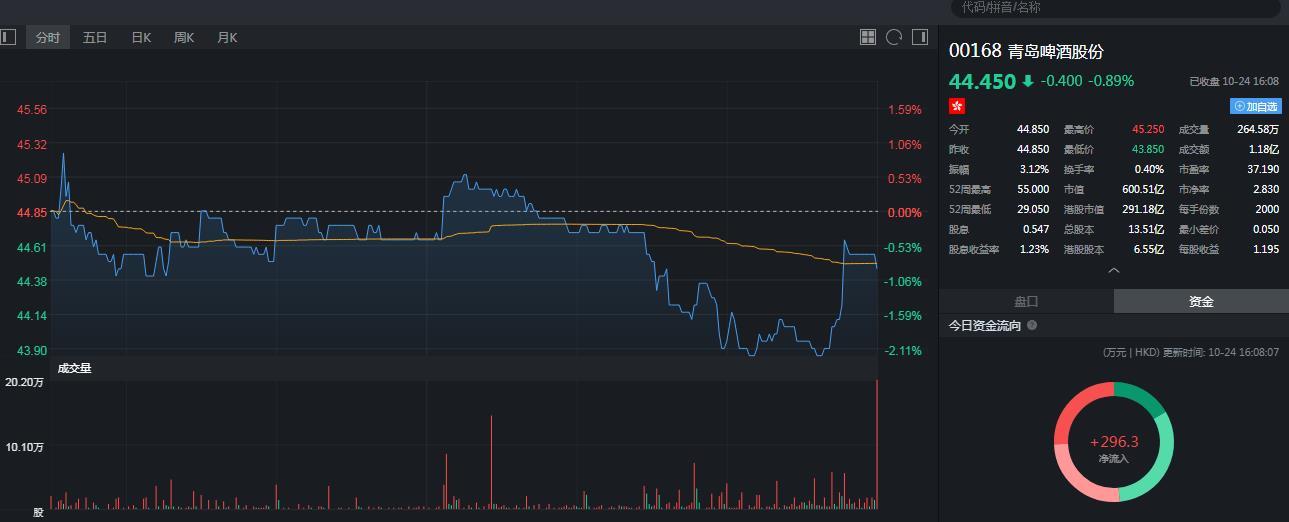Collapse the quote details with the chevron
The width and height of the screenshot is (1289, 522).
[1114, 270]
